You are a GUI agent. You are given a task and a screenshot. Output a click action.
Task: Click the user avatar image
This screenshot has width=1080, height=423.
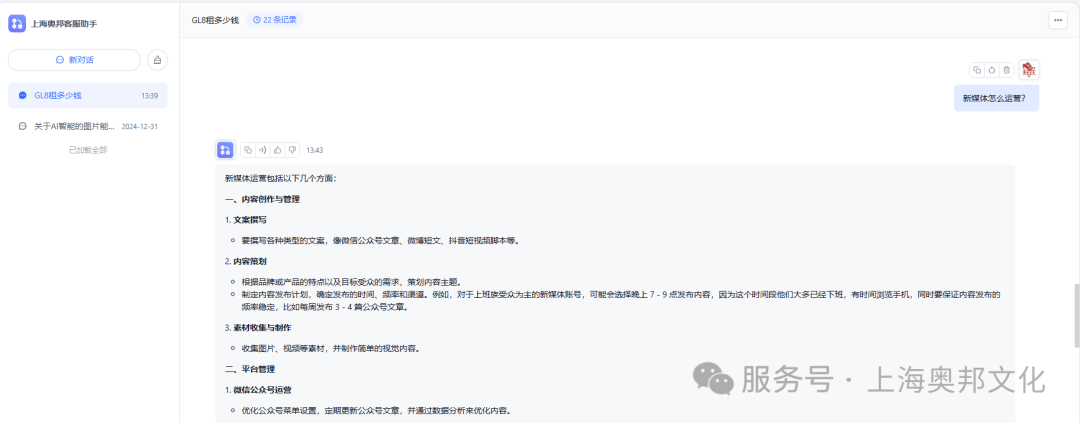pos(1029,69)
